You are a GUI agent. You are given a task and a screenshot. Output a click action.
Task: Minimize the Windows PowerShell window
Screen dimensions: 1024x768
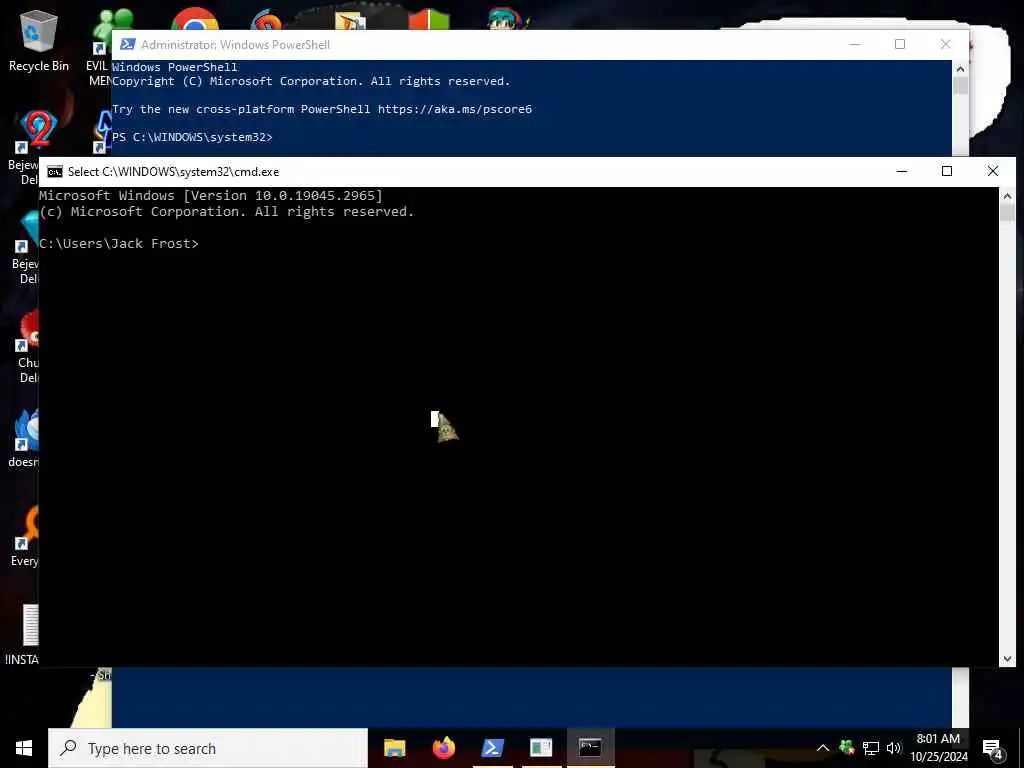tap(854, 44)
